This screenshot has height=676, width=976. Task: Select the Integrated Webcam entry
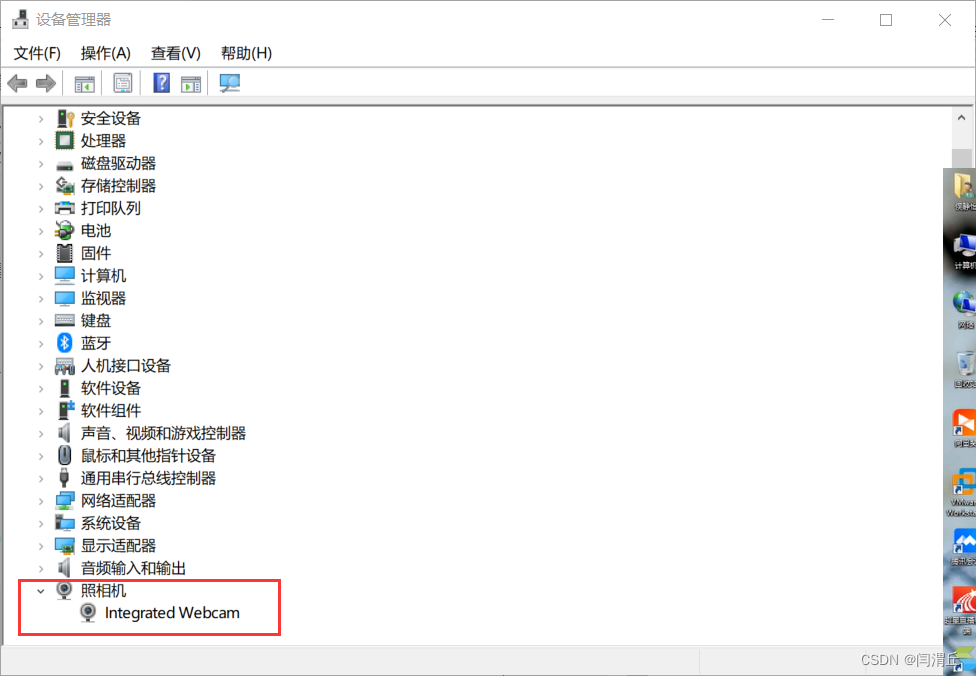[x=172, y=613]
